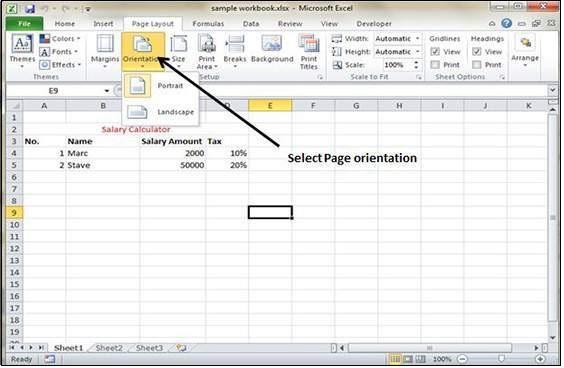The image size is (564, 368).
Task: Open the Name Box dropdown arrow
Action: 106,91
